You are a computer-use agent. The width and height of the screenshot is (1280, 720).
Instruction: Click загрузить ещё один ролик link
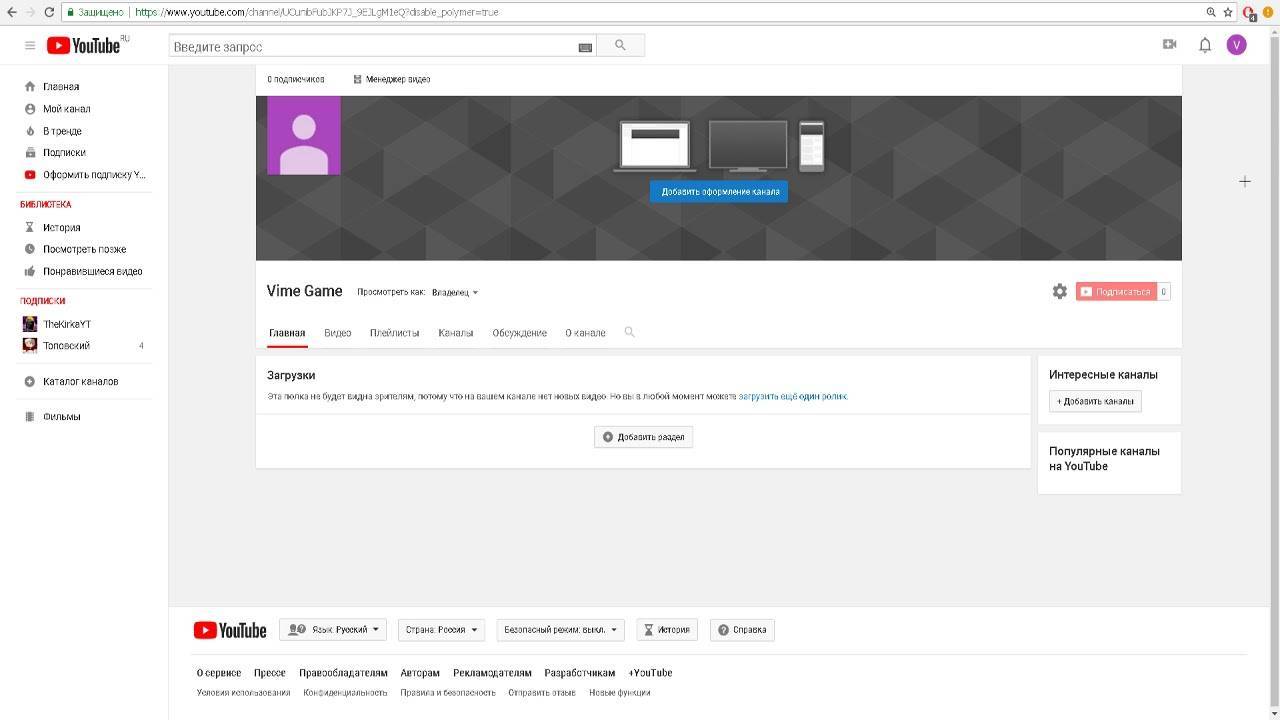point(792,396)
